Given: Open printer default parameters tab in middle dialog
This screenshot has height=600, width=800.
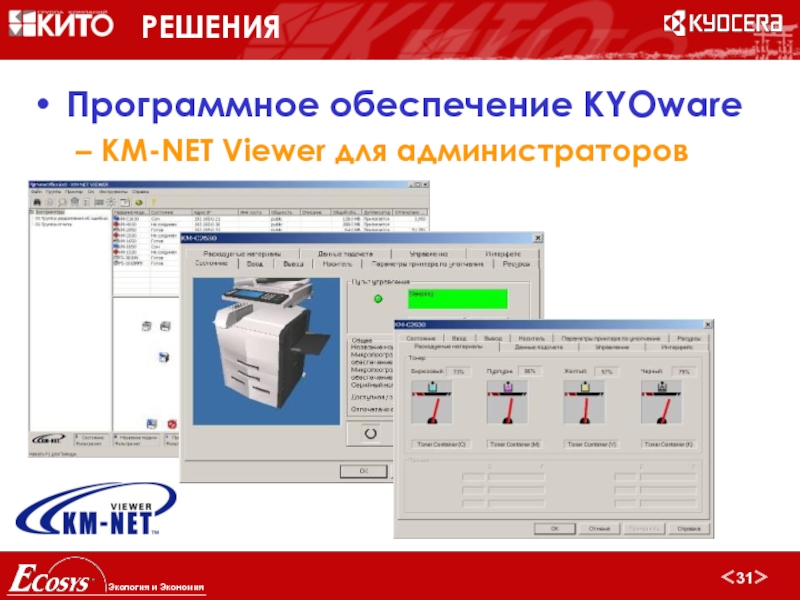Looking at the screenshot, I should tap(428, 264).
